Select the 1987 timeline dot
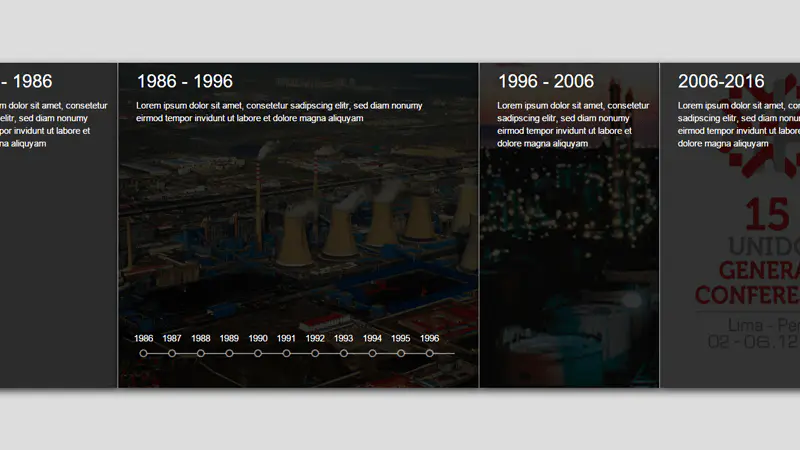The height and width of the screenshot is (450, 800). [x=172, y=353]
